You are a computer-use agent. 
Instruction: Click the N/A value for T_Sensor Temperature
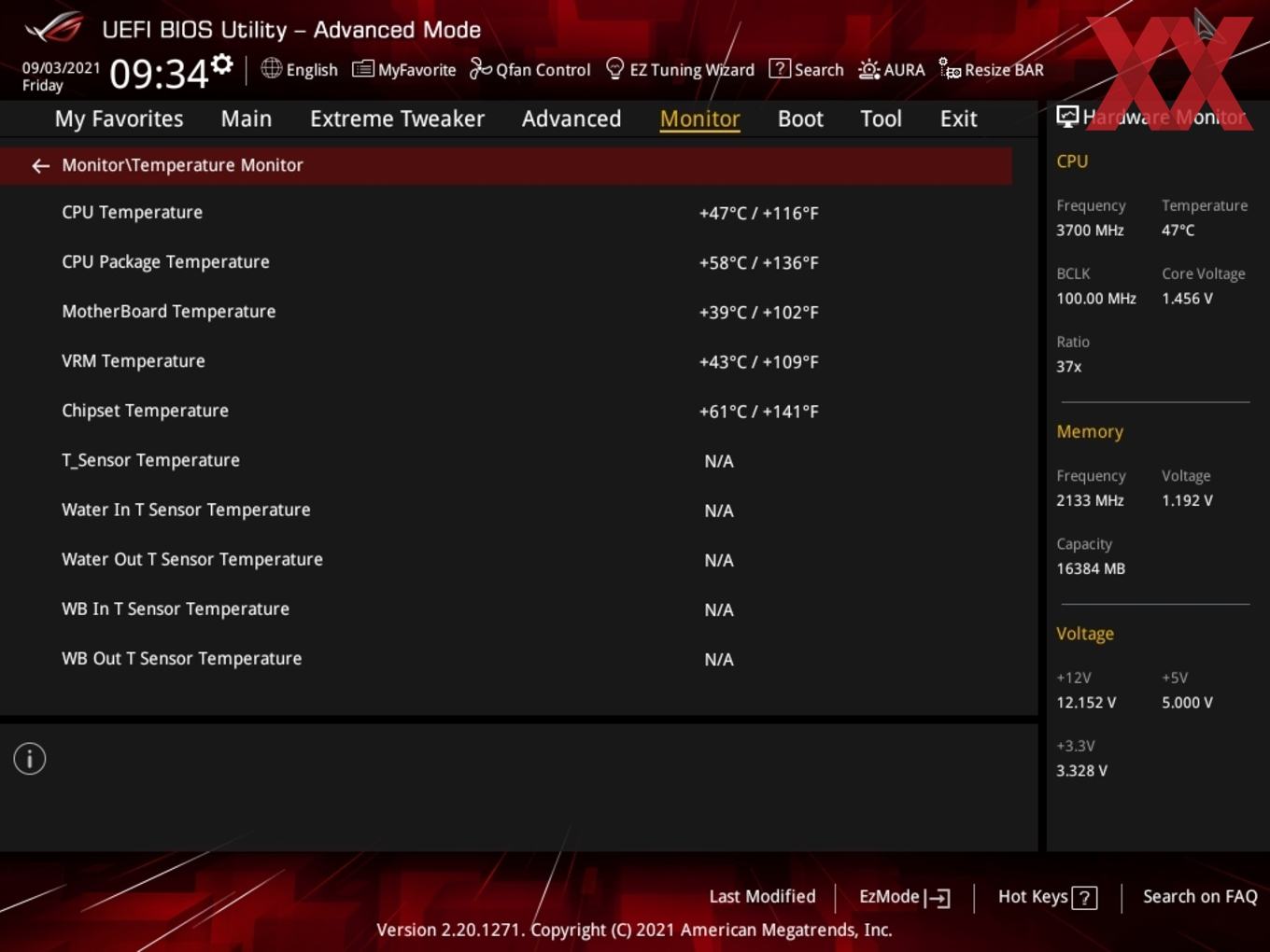click(x=718, y=461)
